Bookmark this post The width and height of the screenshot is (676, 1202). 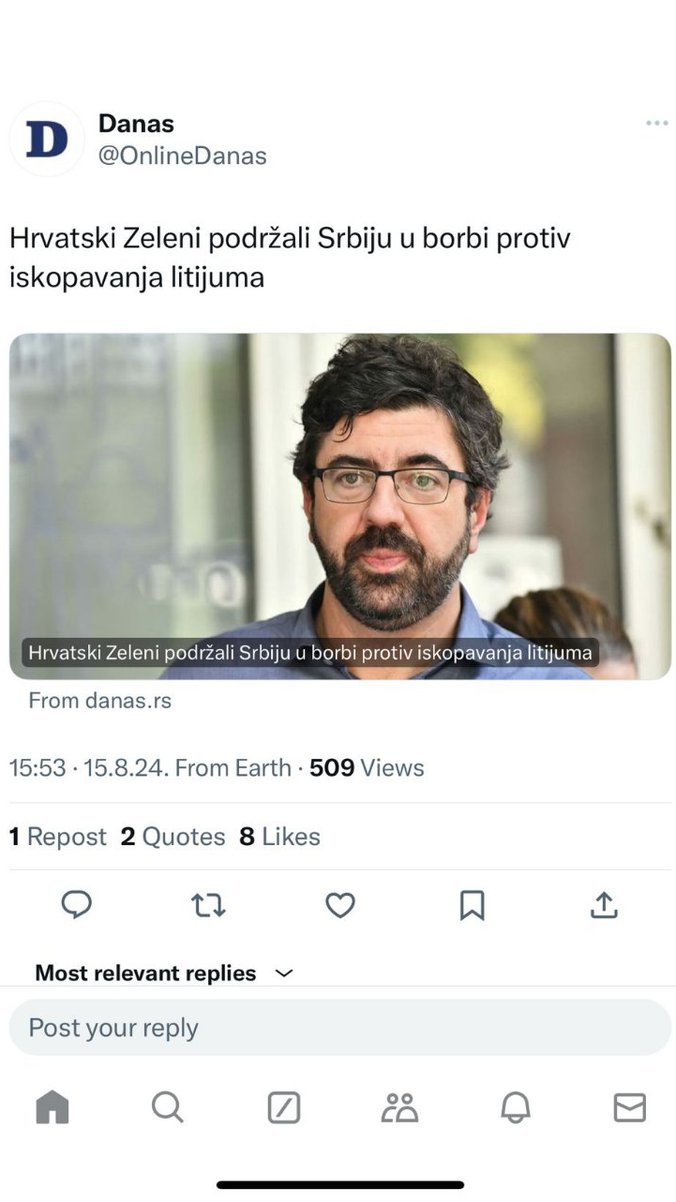click(x=472, y=906)
